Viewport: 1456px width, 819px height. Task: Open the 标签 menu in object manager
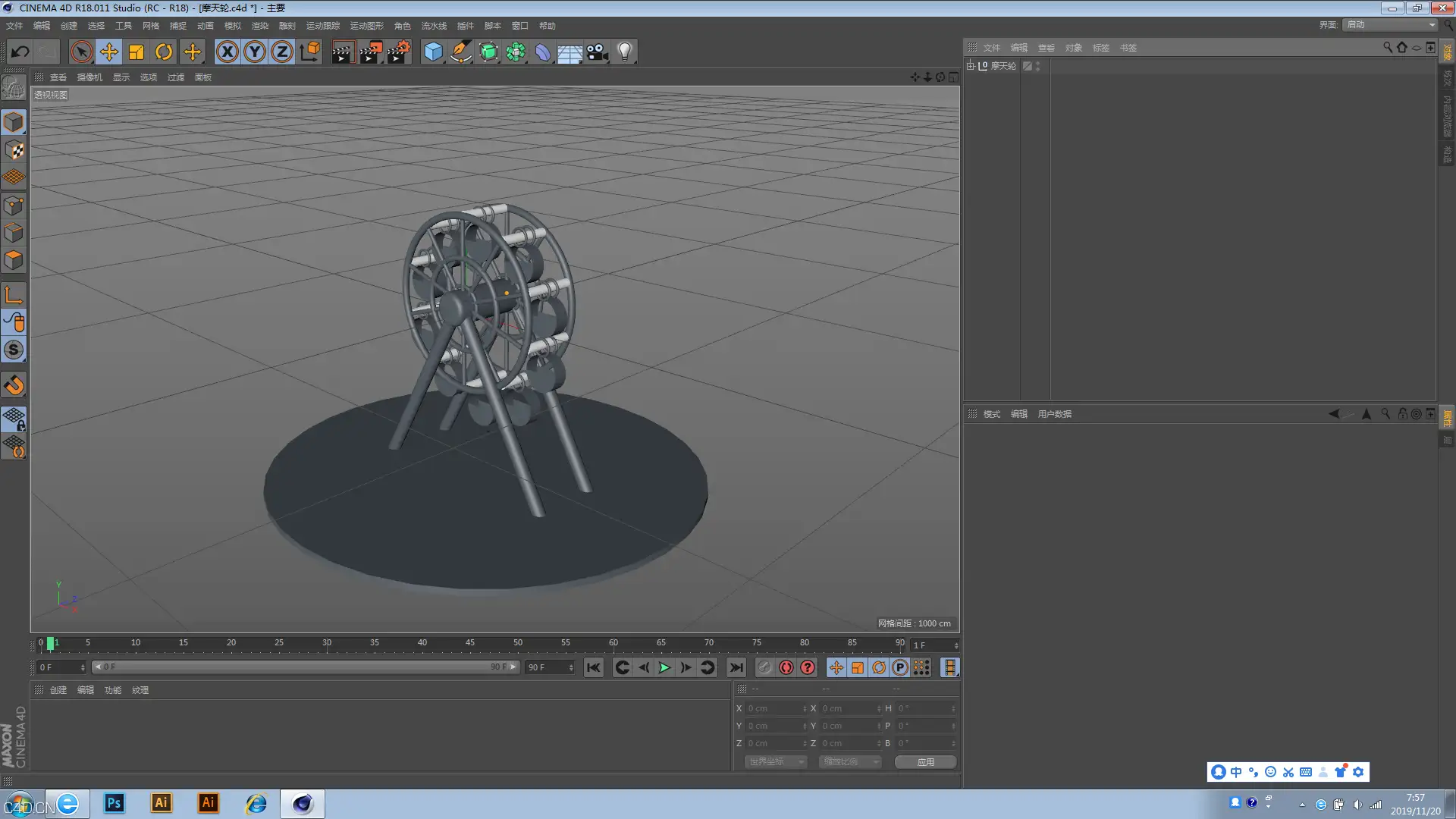[1100, 48]
